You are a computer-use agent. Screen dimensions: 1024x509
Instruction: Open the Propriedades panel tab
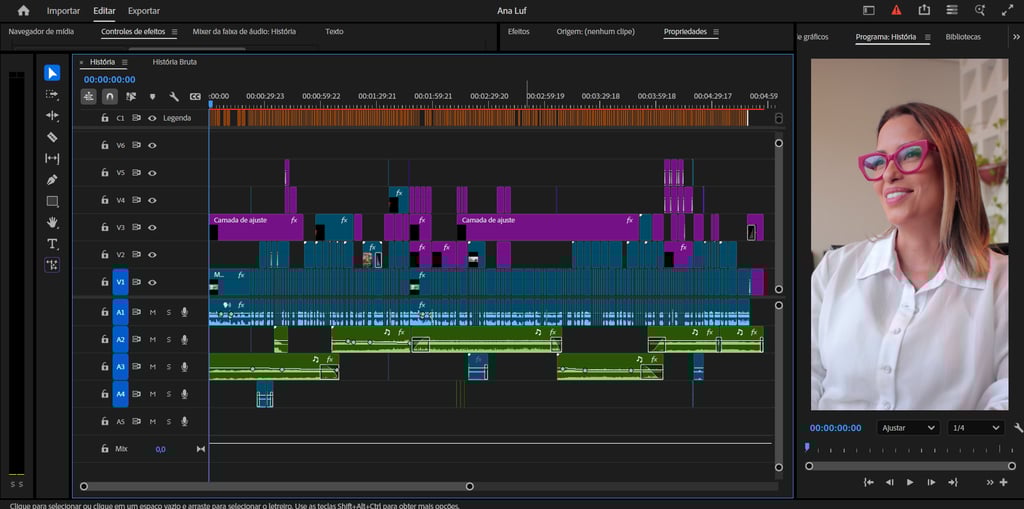tap(685, 32)
